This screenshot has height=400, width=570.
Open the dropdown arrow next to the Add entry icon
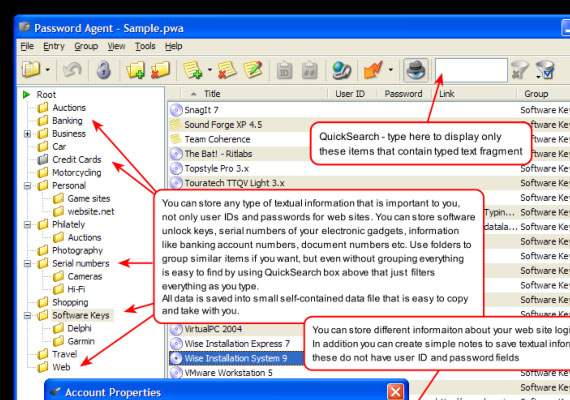coord(210,69)
